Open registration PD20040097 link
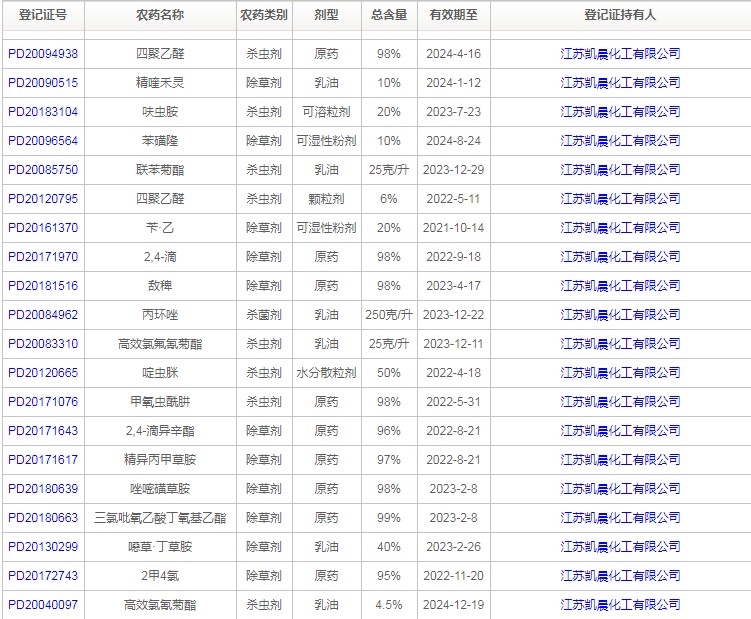The width and height of the screenshot is (751, 619). 43,605
